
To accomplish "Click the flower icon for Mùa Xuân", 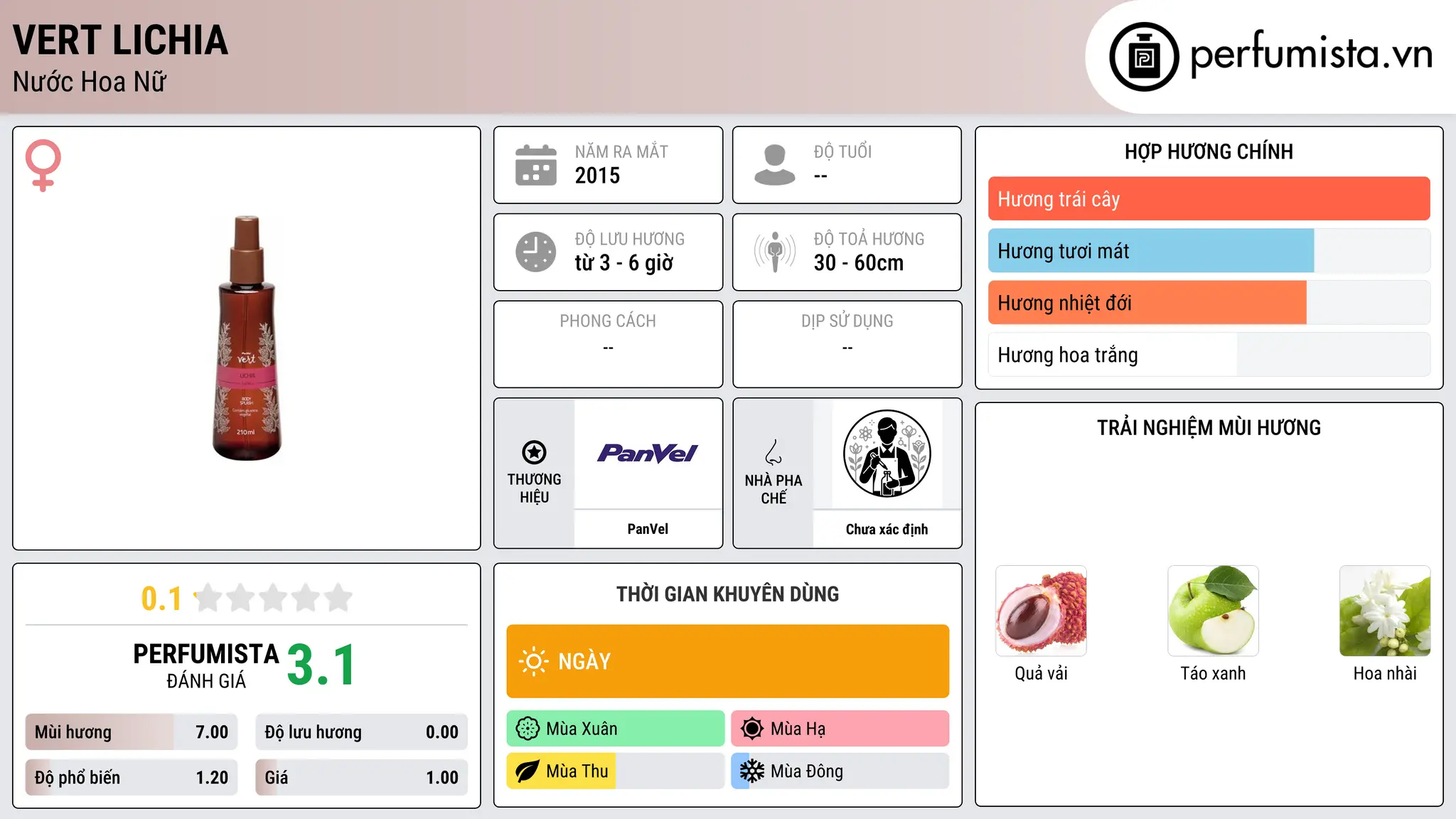I will tap(528, 729).
